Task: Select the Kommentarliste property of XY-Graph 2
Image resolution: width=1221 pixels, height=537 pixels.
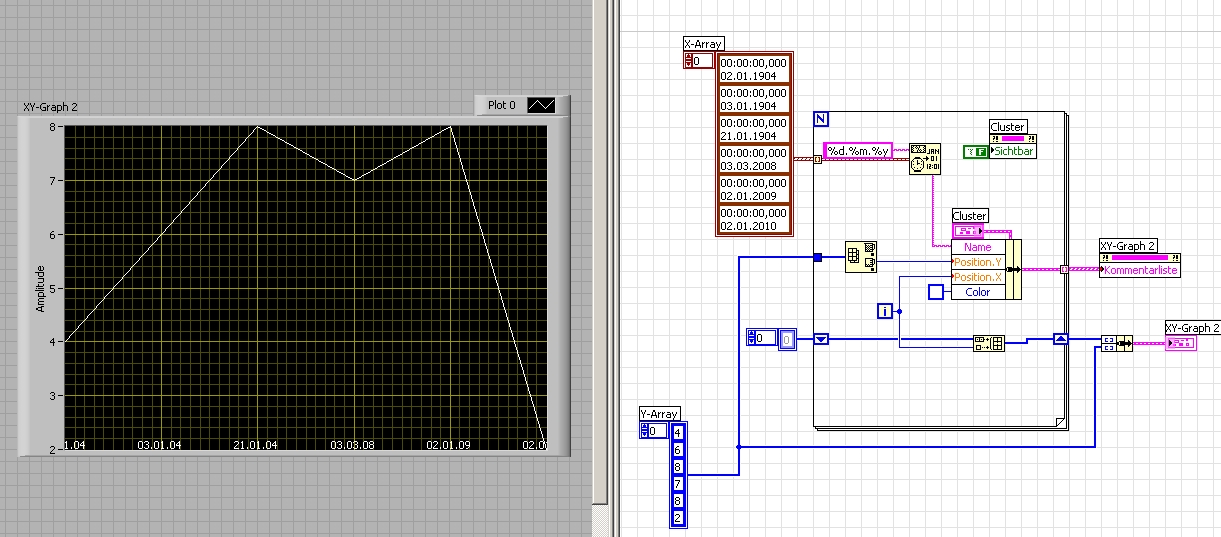Action: coord(1141,270)
